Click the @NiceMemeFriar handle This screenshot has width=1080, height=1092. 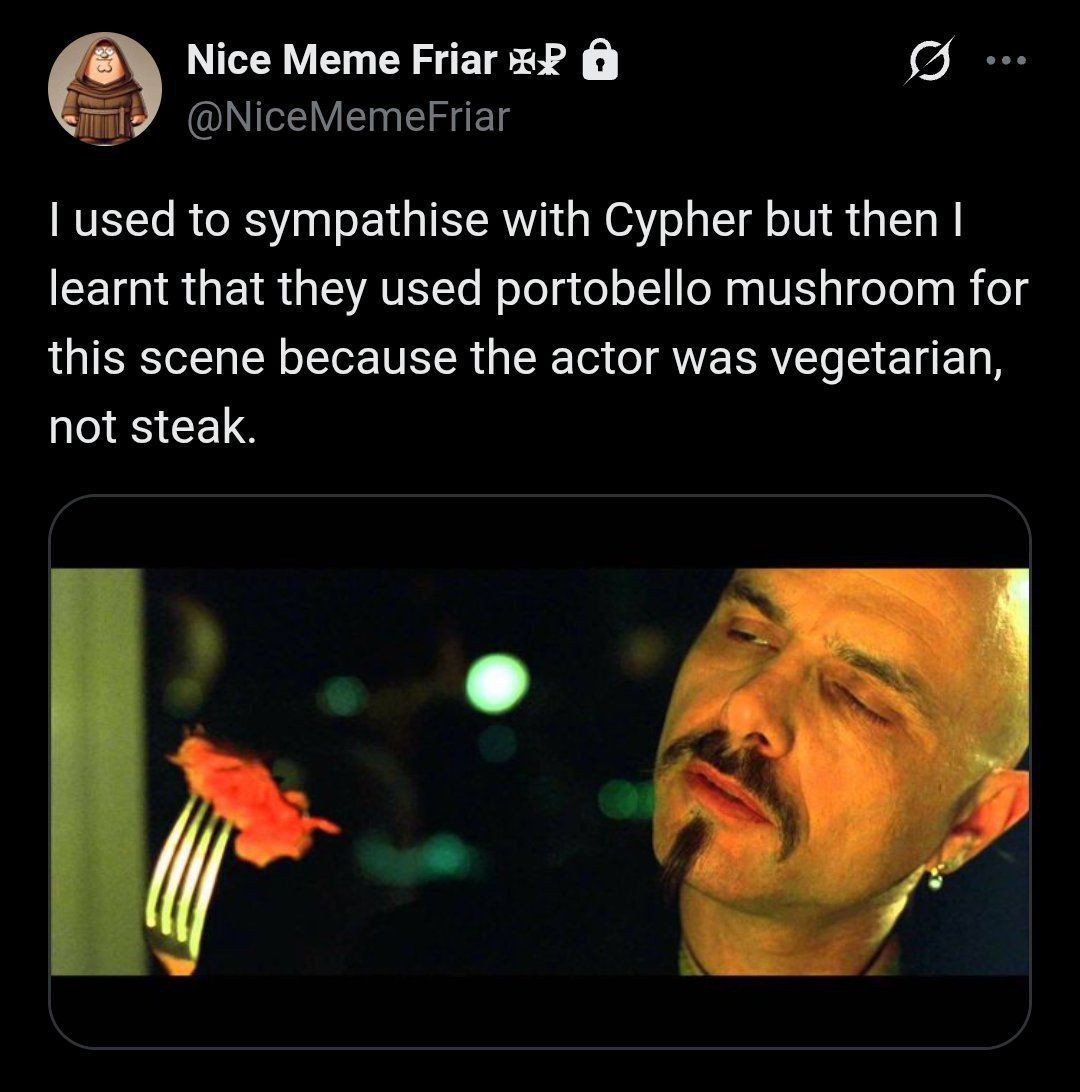(x=348, y=117)
